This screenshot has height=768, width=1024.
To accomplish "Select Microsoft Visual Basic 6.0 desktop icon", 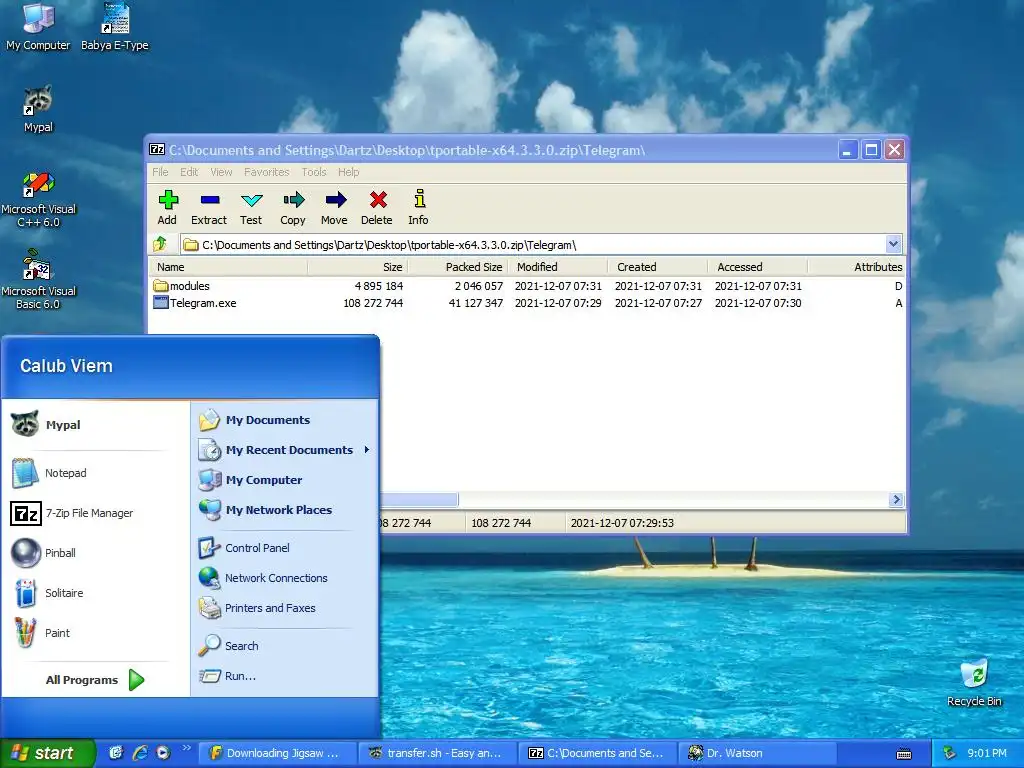I will click(x=38, y=280).
